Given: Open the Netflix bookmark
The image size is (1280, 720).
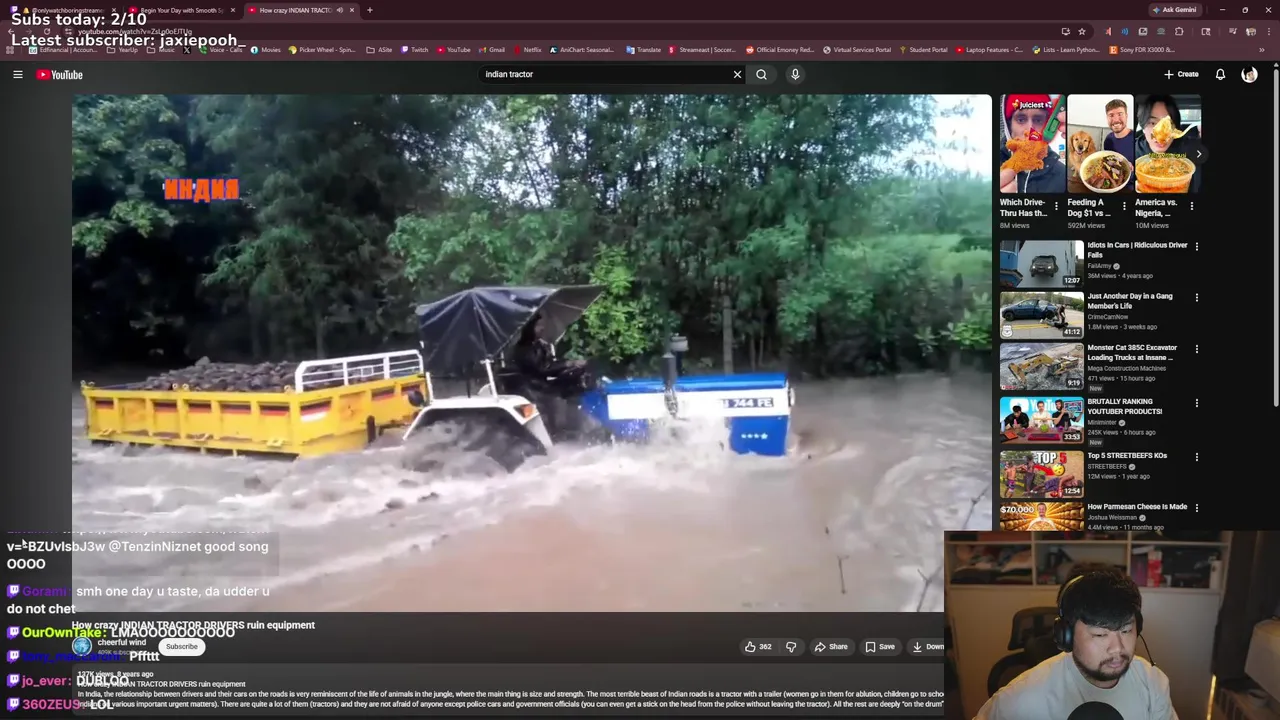Looking at the screenshot, I should [526, 49].
